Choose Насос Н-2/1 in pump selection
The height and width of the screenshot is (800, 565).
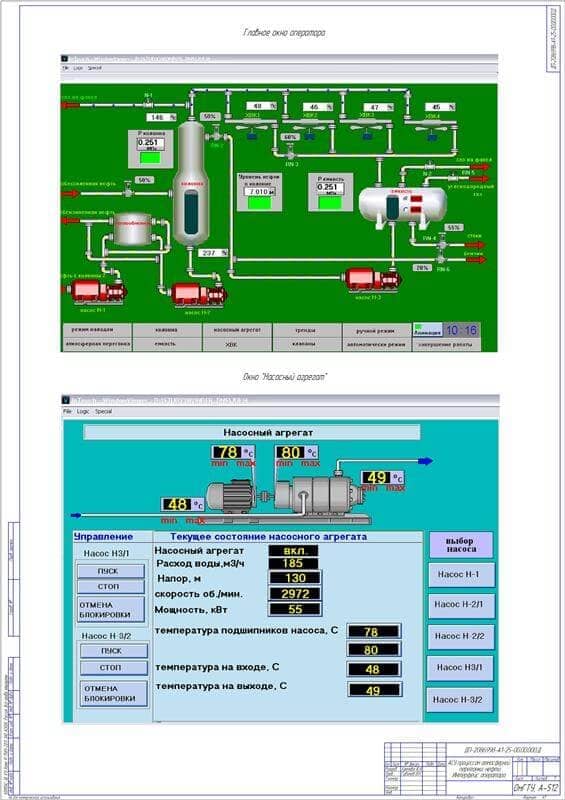point(461,605)
